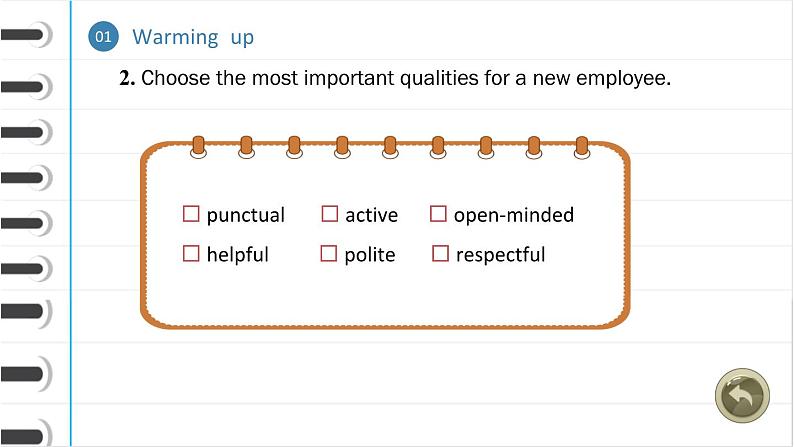Click the word active
Screen dimensions: 794x447
coord(371,215)
